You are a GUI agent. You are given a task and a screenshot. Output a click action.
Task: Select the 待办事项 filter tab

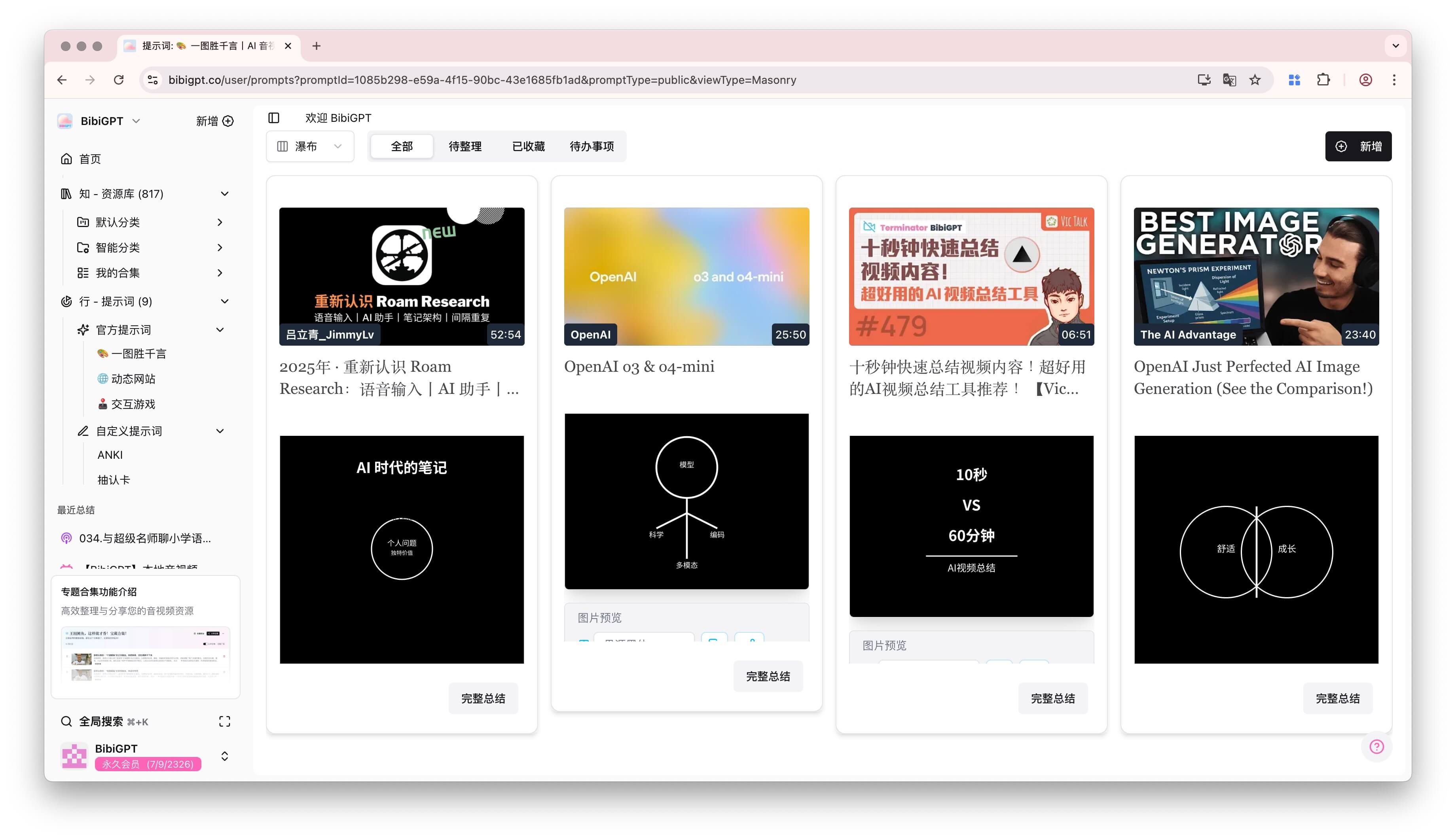(591, 147)
